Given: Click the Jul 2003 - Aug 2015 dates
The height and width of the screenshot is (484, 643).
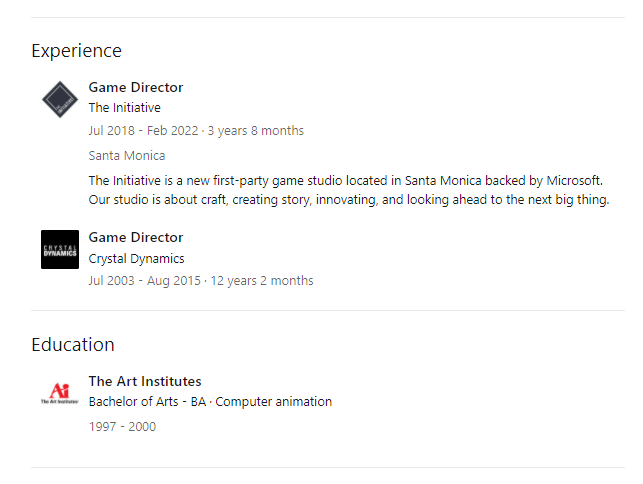Looking at the screenshot, I should [x=143, y=281].
